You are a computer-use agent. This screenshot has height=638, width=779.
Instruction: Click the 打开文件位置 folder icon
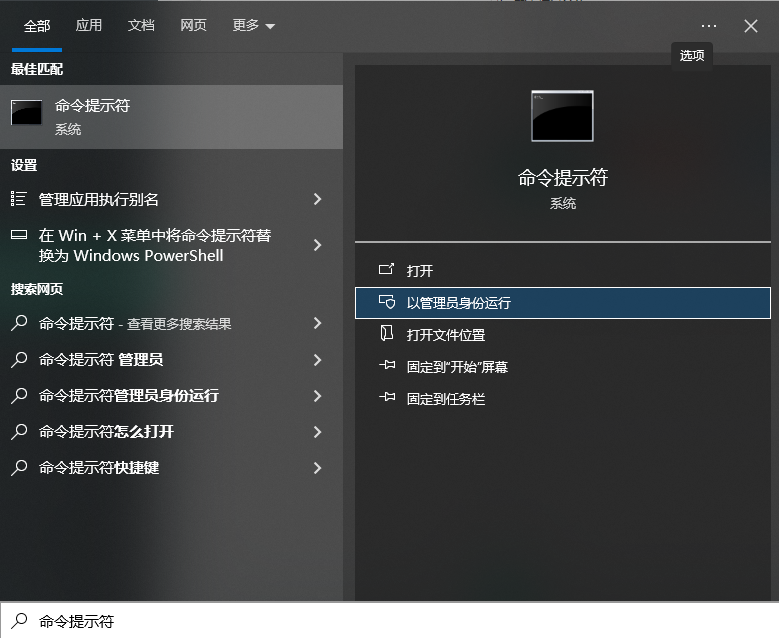click(x=387, y=335)
